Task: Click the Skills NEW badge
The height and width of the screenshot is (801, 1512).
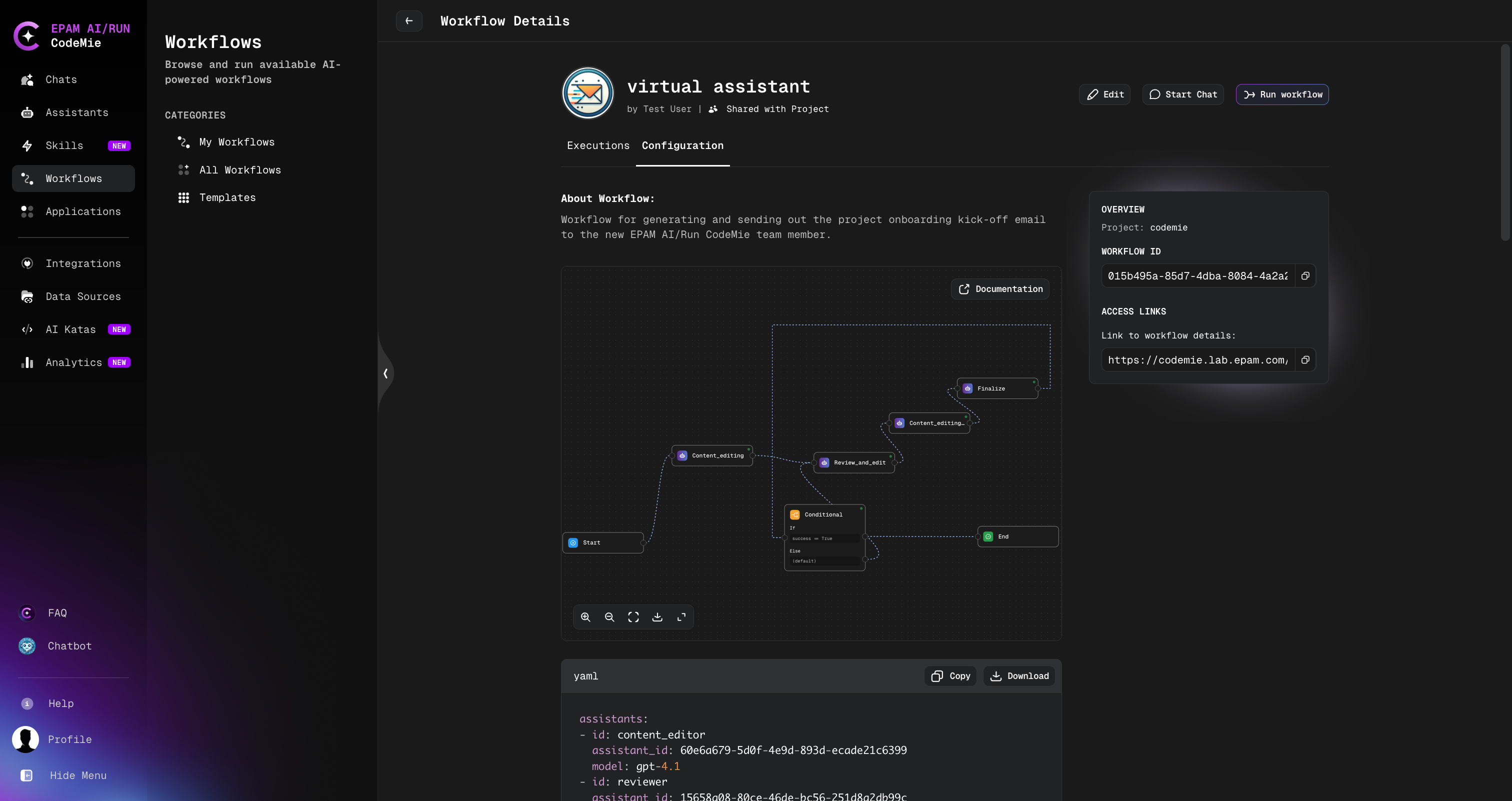Action: tap(119, 145)
